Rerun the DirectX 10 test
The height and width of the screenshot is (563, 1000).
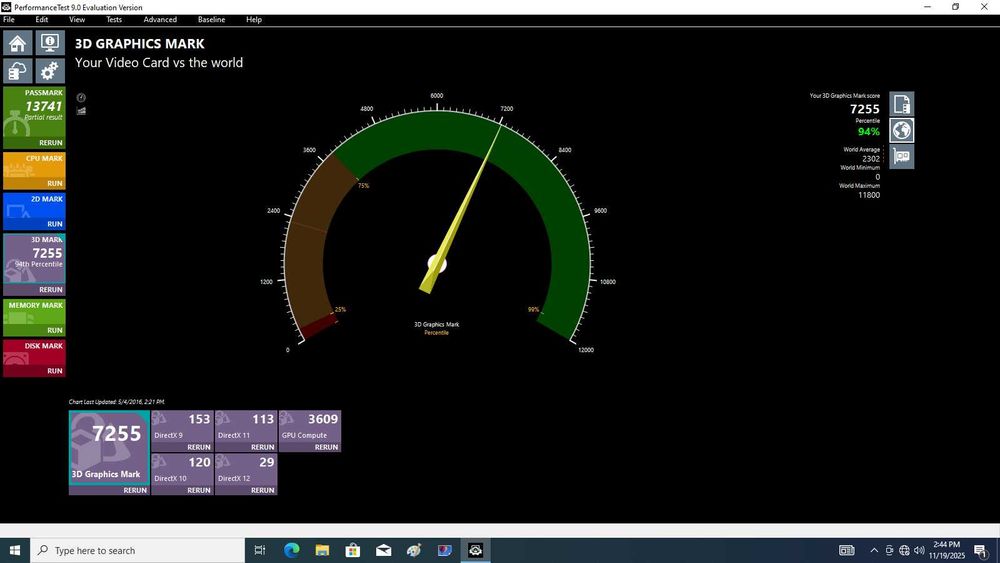coord(199,490)
